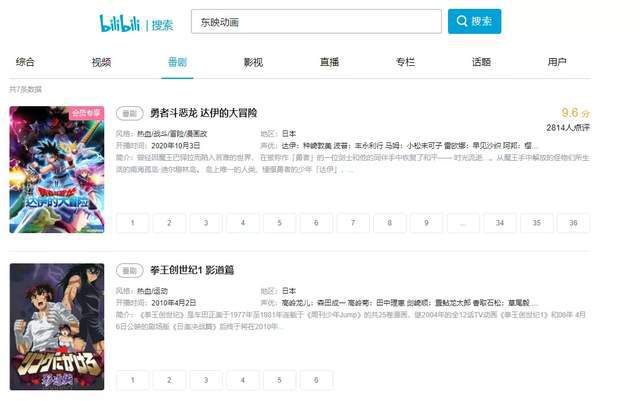
Task: Click the 热血/活劲 style tags text
Action: coord(152,291)
